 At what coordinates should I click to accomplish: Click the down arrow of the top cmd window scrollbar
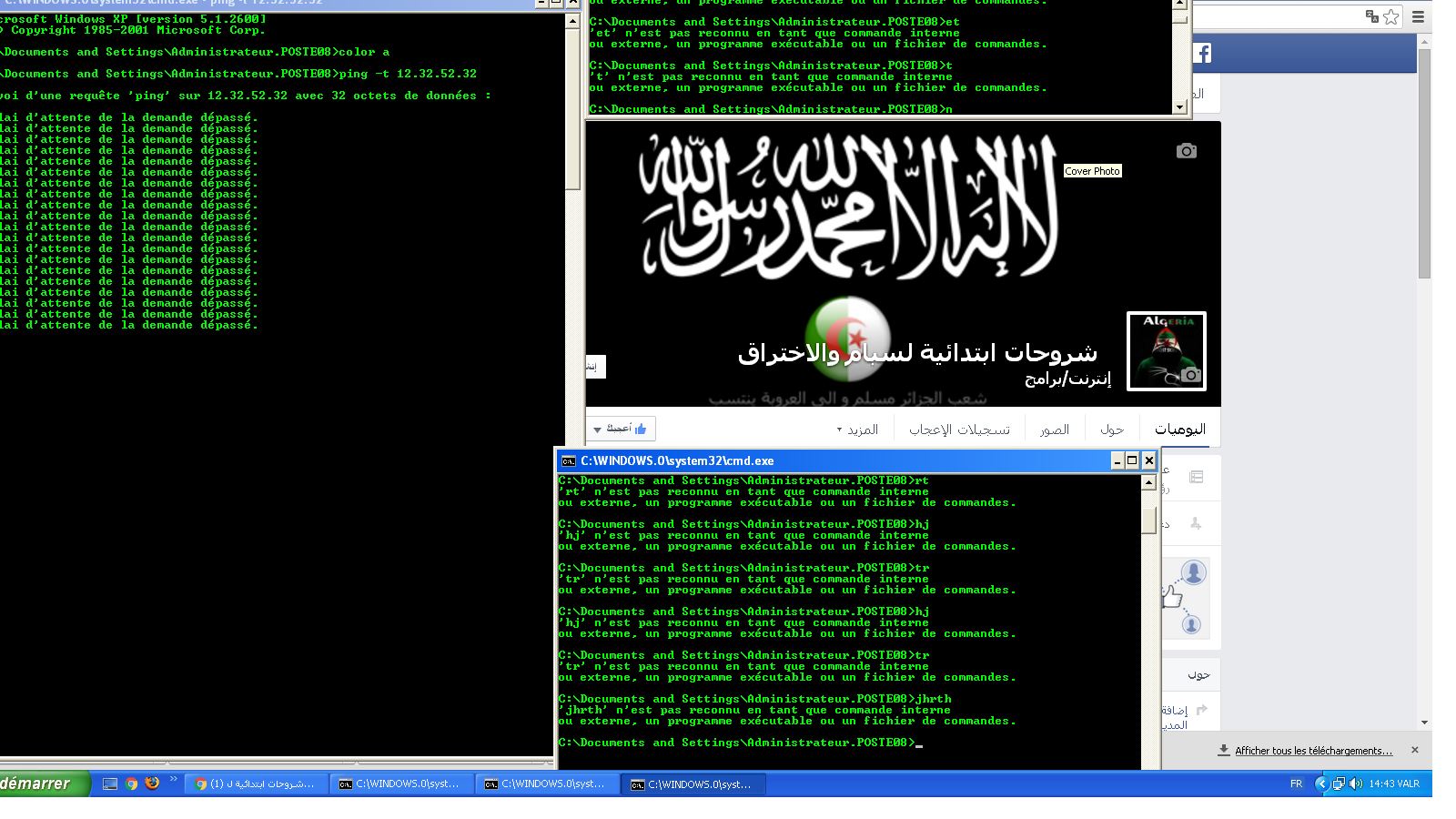(1180, 106)
